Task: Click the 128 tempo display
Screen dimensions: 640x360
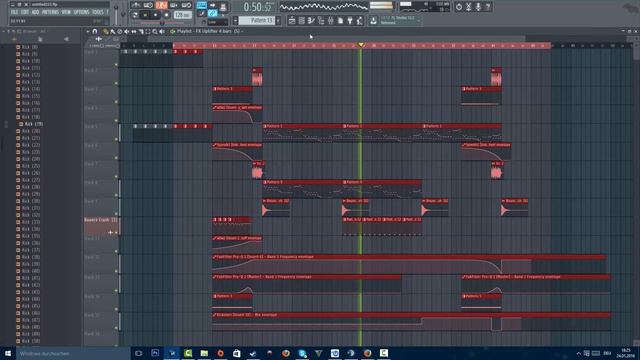Action: click(x=182, y=15)
